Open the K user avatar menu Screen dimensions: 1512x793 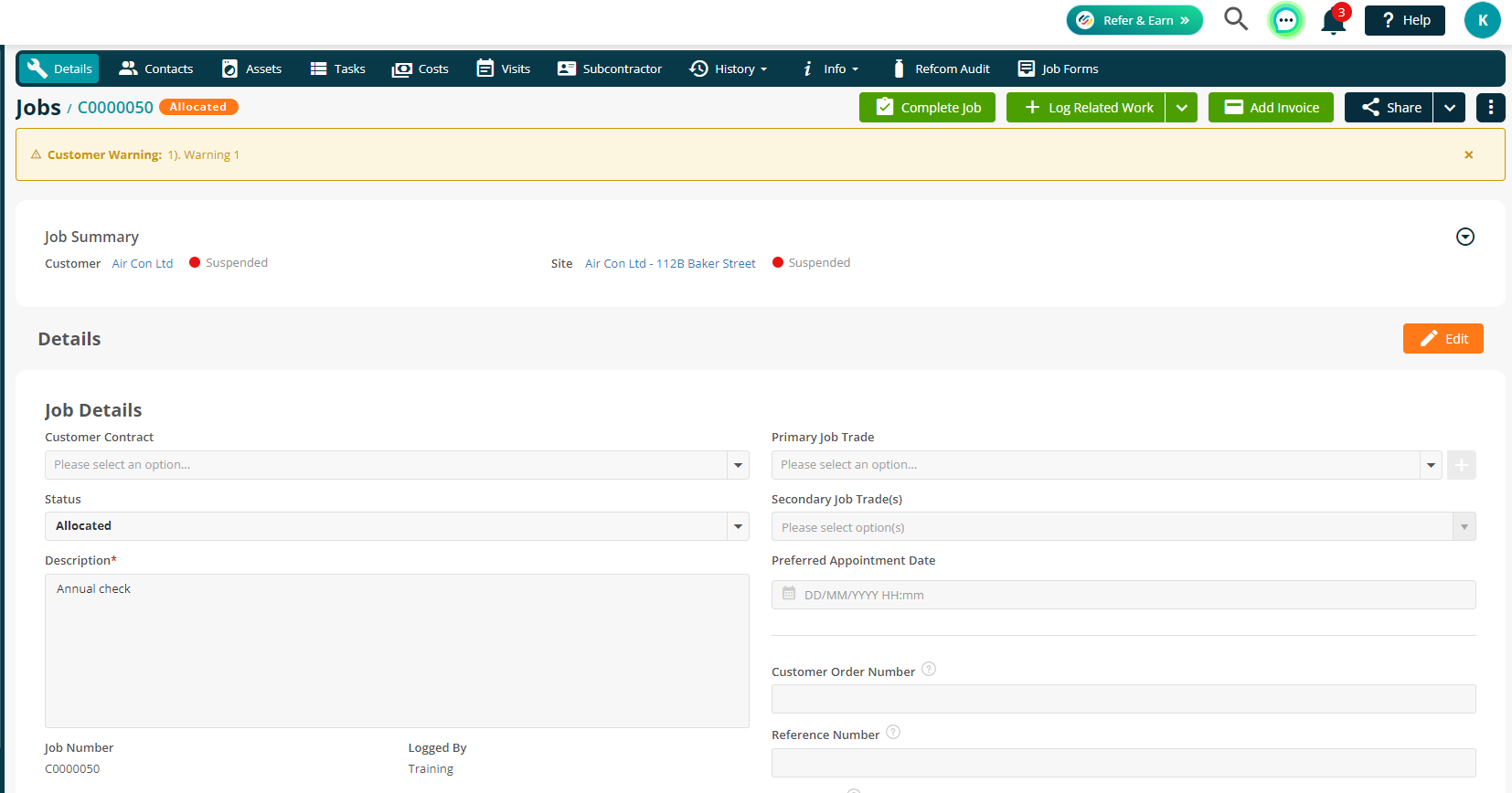(x=1483, y=20)
